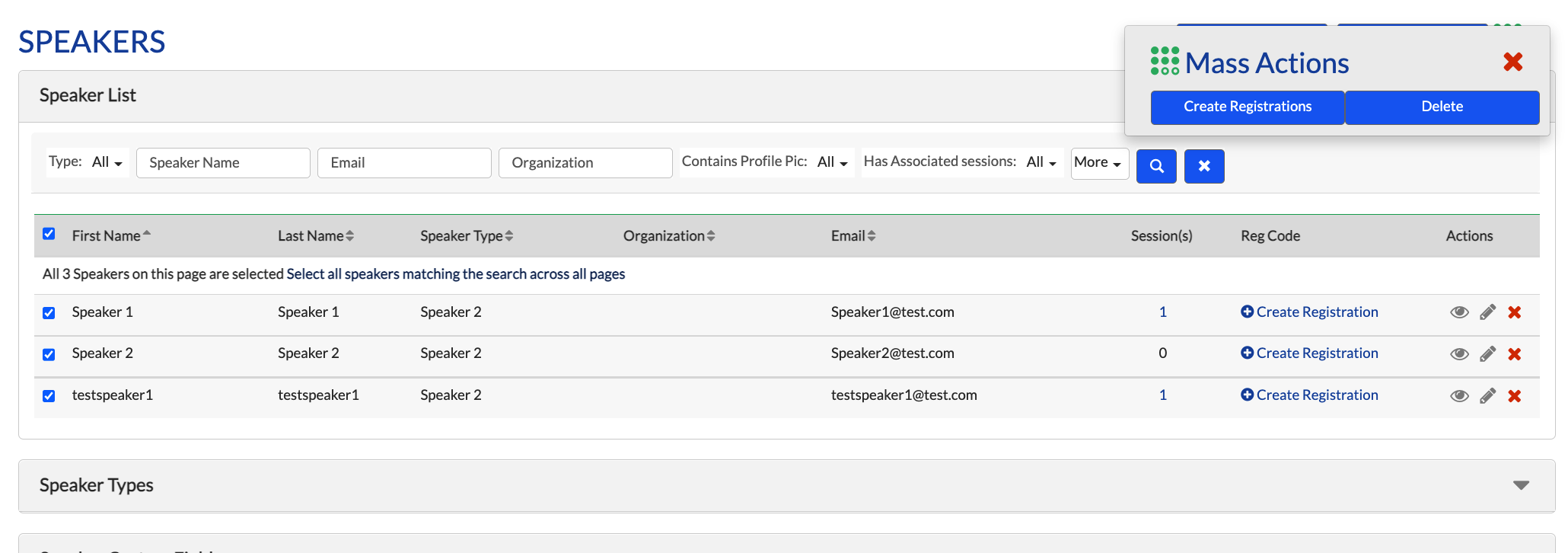Click the Actions column header
The height and width of the screenshot is (553, 1568).
[1469, 236]
